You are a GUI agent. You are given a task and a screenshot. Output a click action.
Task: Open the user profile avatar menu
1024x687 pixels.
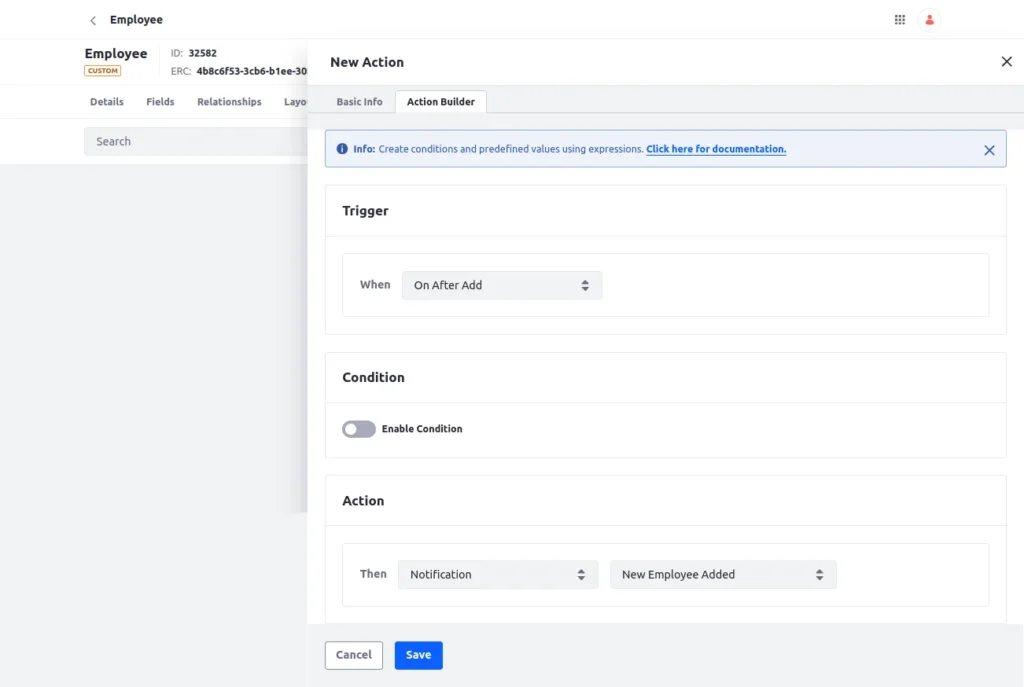click(x=929, y=20)
